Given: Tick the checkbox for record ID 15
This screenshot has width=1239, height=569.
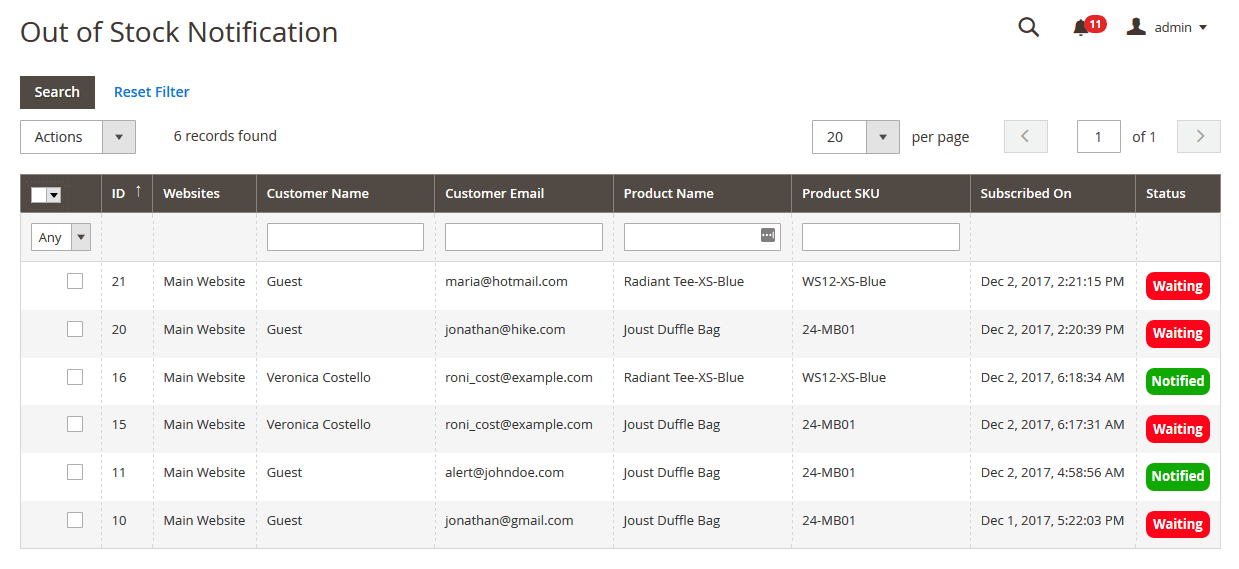Looking at the screenshot, I should [x=75, y=424].
